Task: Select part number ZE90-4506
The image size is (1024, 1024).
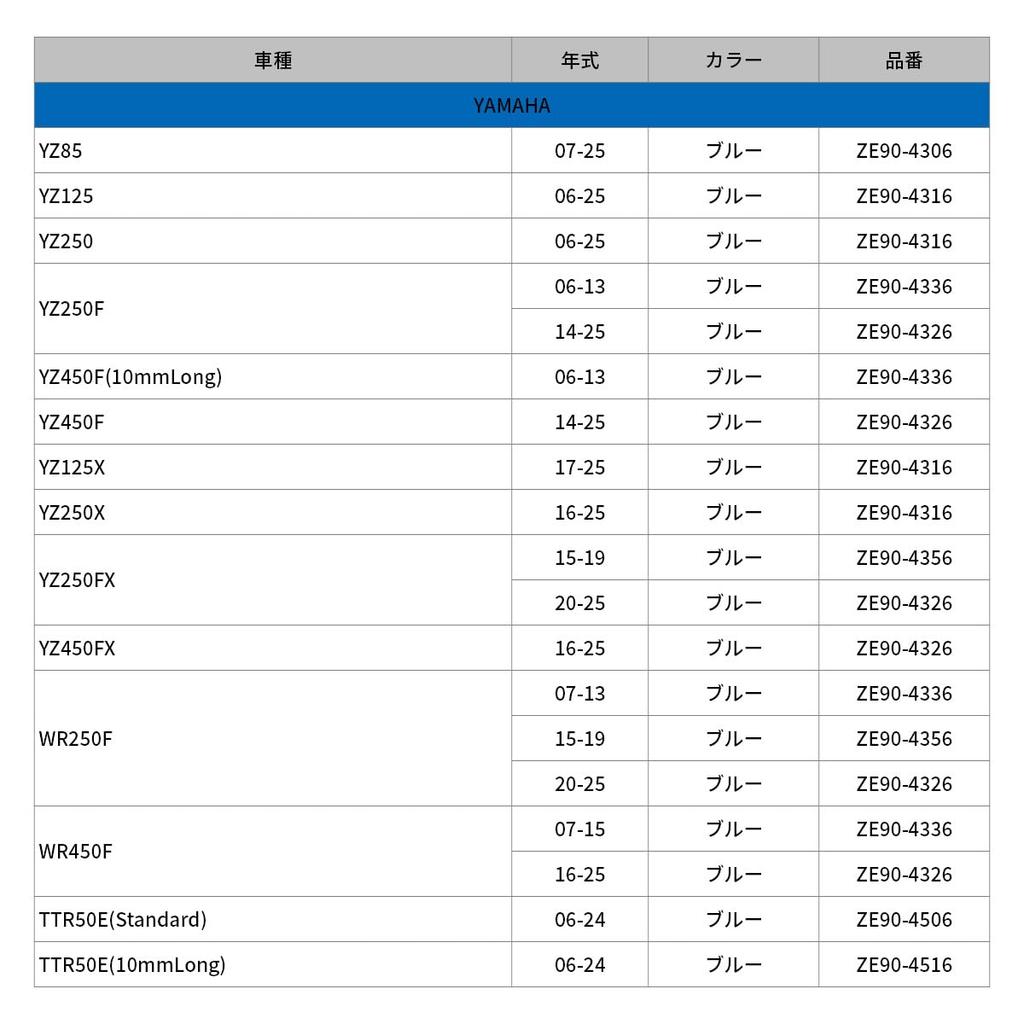Action: (x=904, y=919)
